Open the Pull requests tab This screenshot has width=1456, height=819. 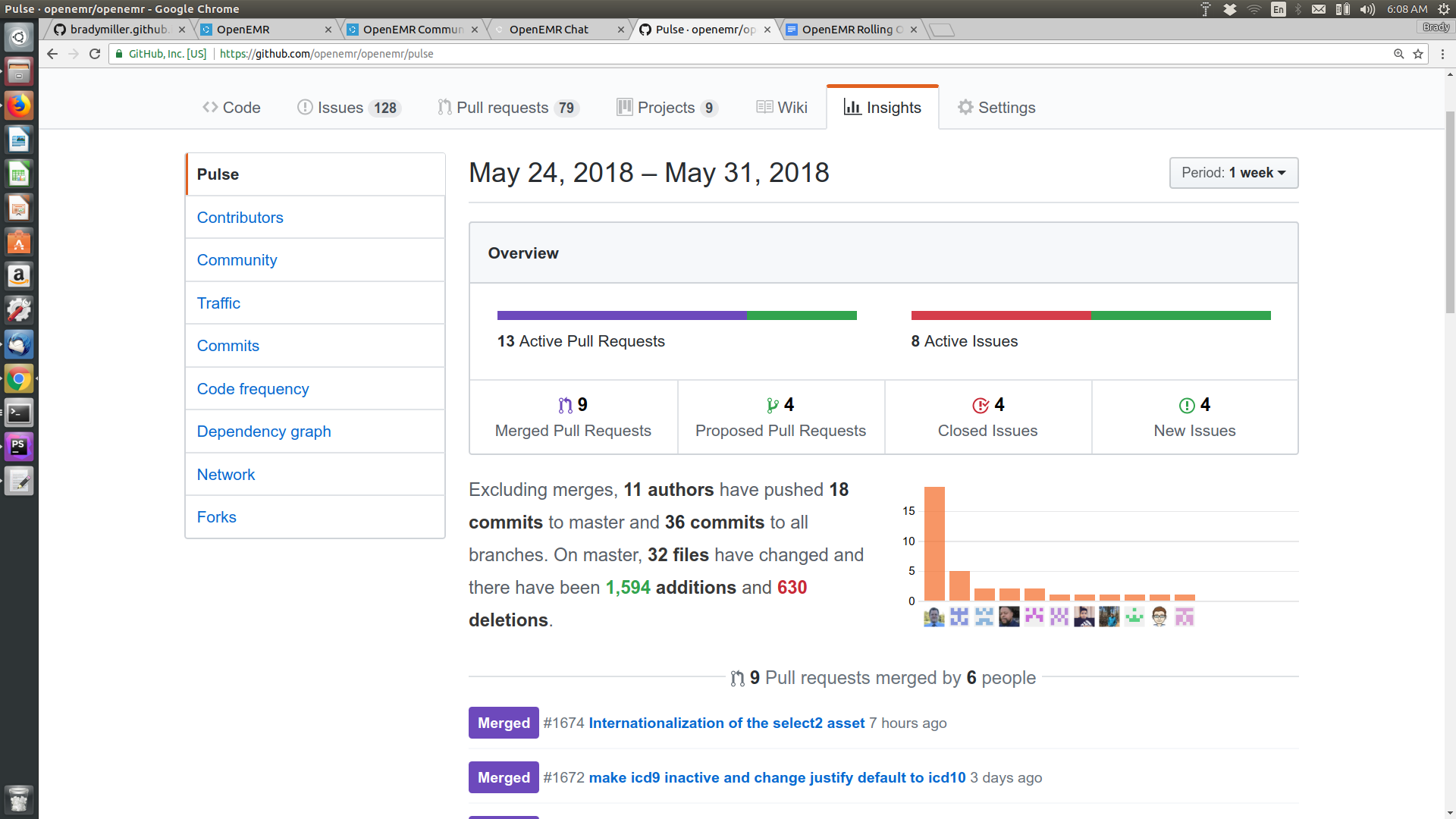click(x=509, y=108)
